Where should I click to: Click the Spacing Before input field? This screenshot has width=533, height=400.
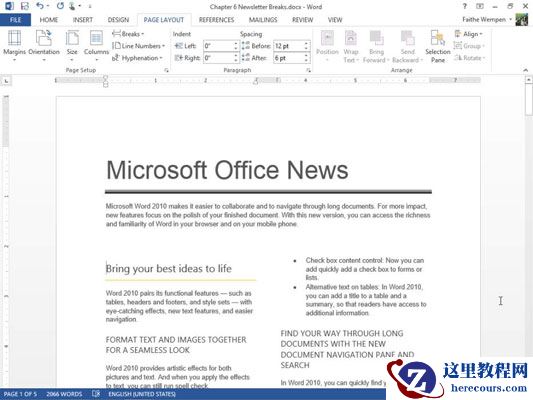pos(289,46)
